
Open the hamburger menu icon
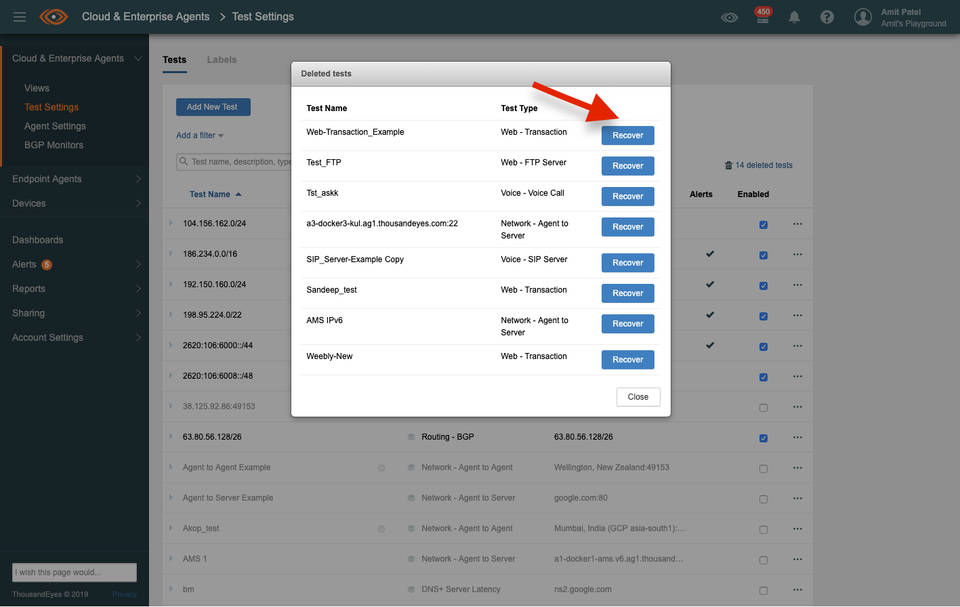tap(19, 17)
